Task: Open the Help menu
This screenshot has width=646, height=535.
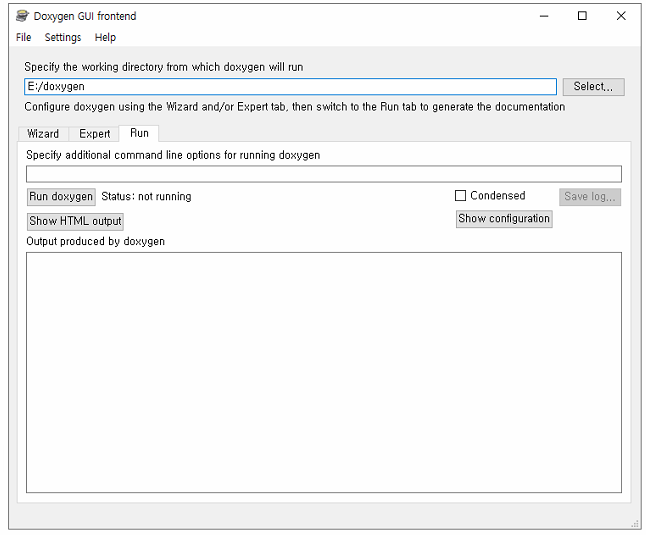Action: tap(105, 37)
